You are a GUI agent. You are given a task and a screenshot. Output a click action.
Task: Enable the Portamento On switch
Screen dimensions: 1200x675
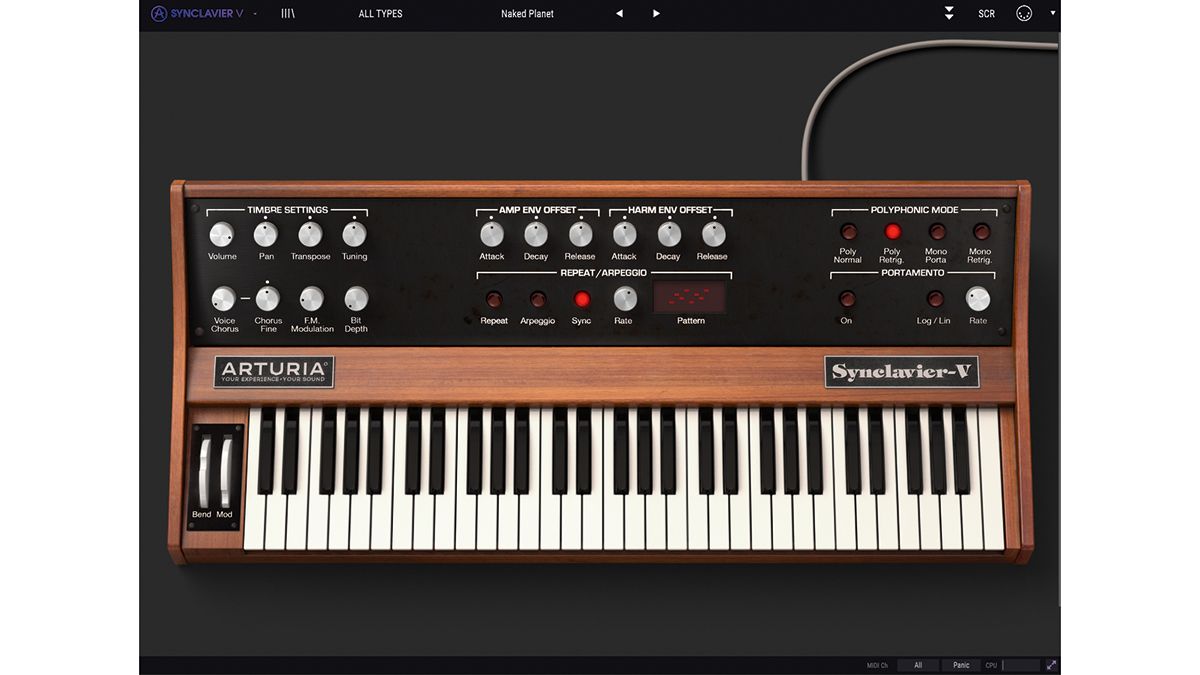click(846, 298)
